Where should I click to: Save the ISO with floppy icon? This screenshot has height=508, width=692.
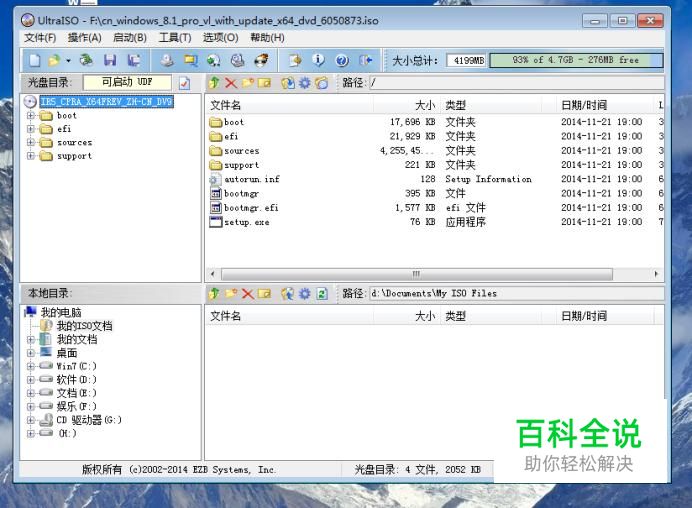(110, 60)
